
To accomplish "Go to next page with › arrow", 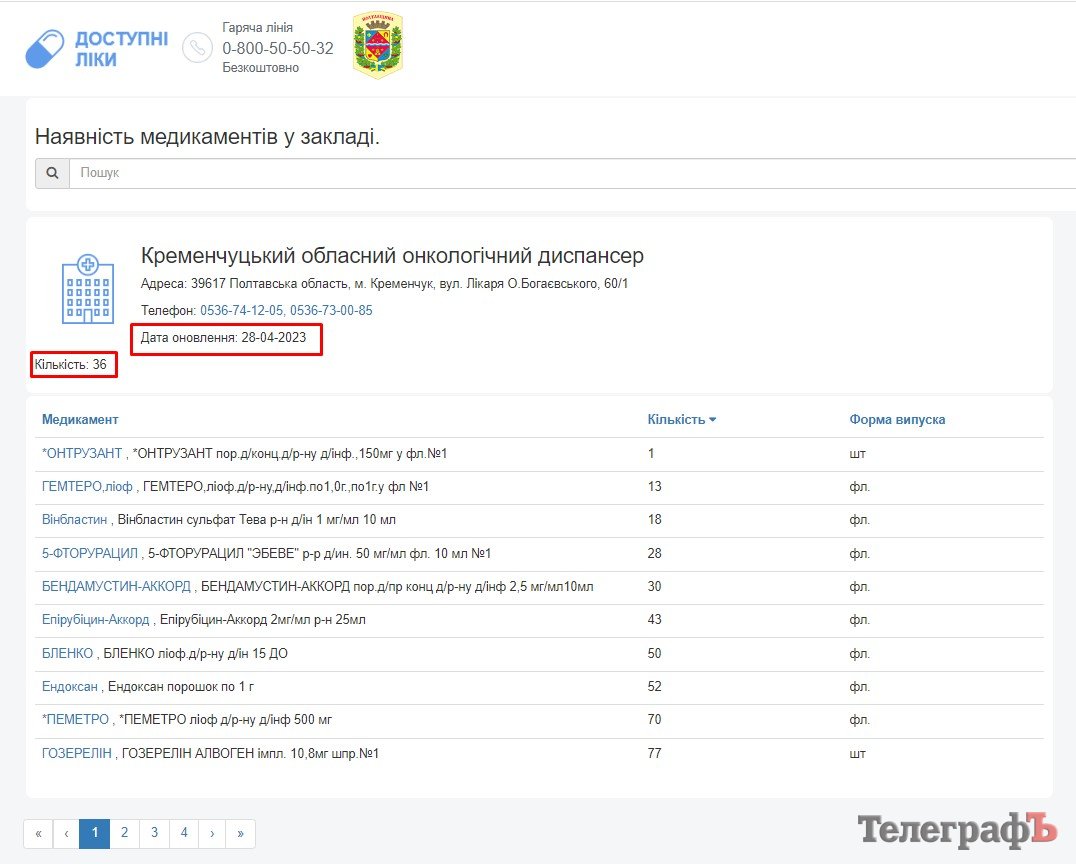I will [x=212, y=833].
